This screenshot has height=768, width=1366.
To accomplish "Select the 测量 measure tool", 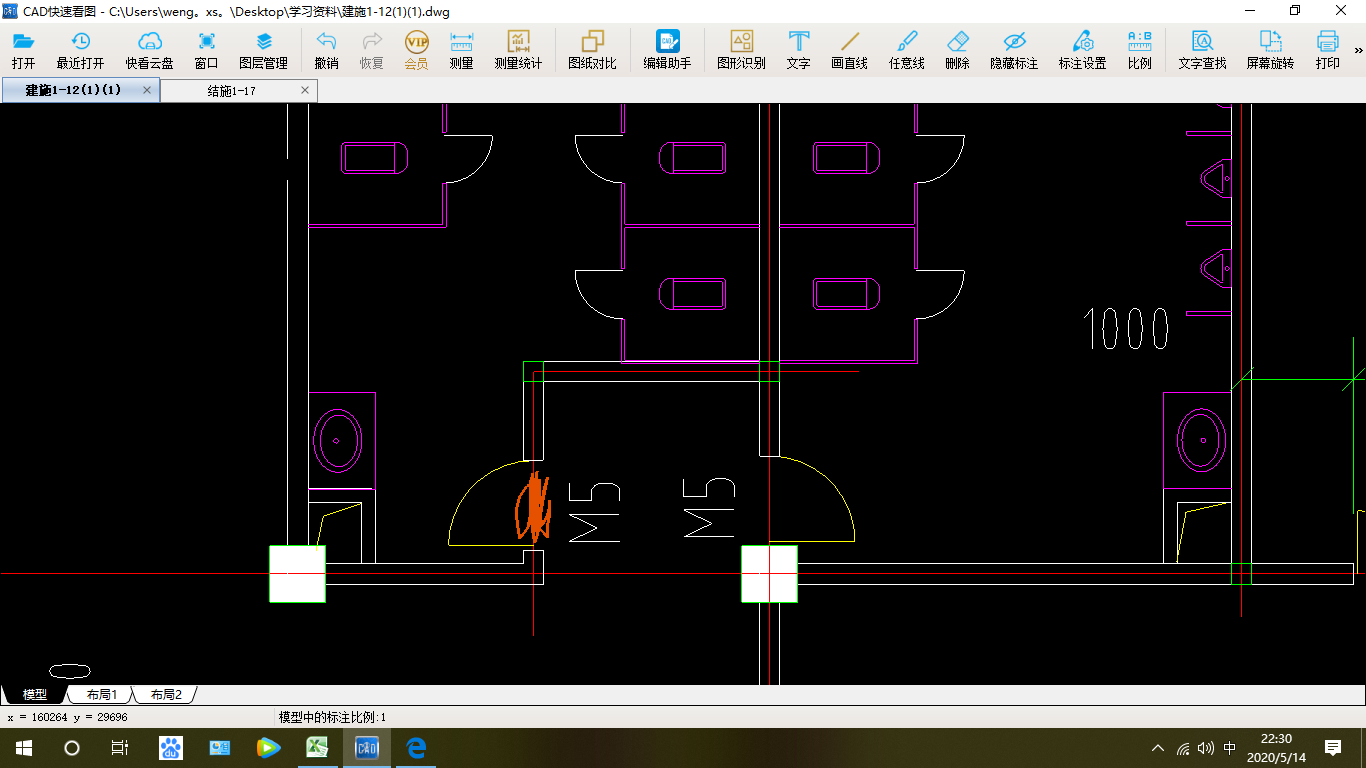I will click(461, 50).
